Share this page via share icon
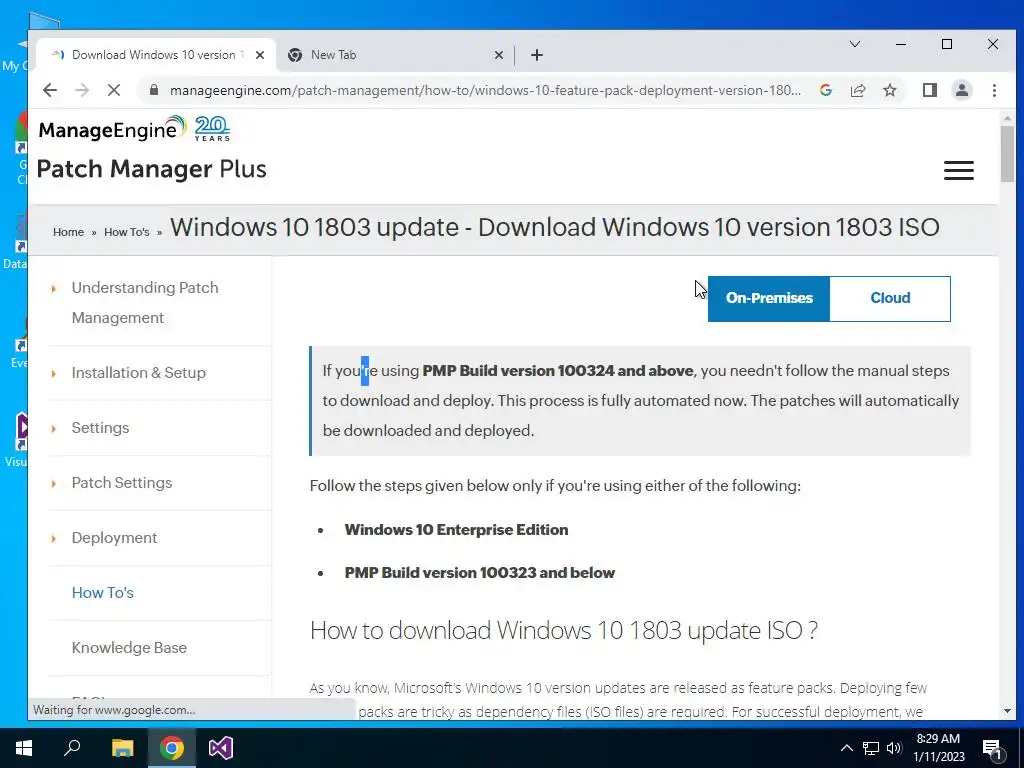This screenshot has width=1024, height=768. (858, 90)
